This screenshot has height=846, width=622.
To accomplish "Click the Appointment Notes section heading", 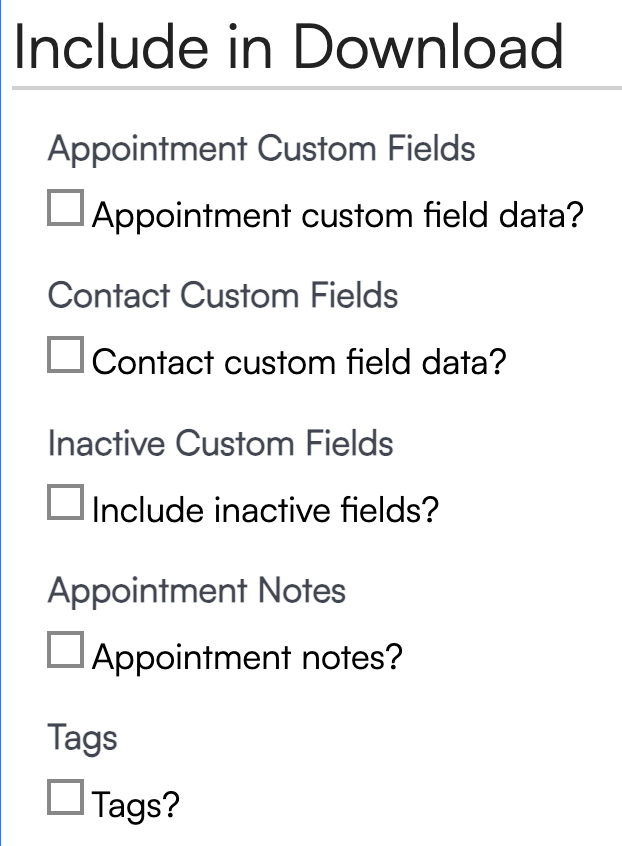I will point(196,590).
